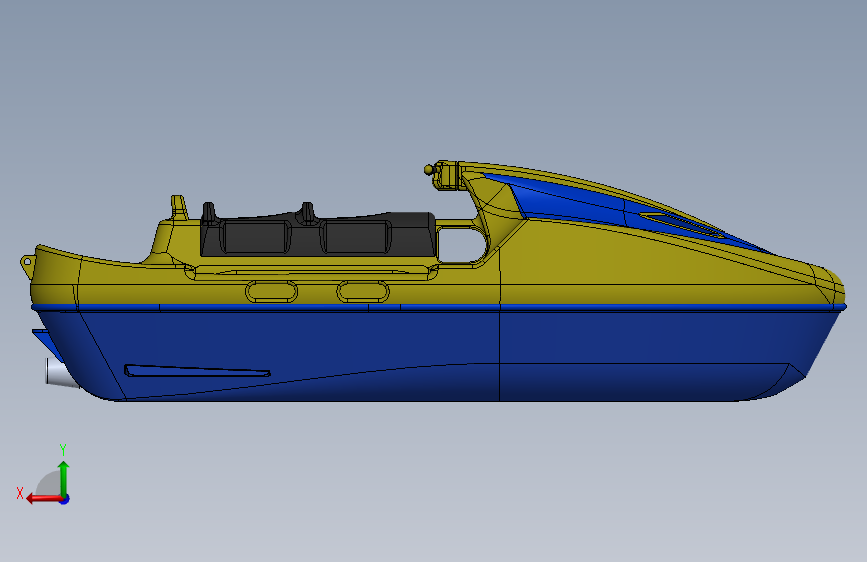Viewport: 867px width, 562px height.
Task: Click the red X axis arrow of the triad
Action: tap(44, 498)
